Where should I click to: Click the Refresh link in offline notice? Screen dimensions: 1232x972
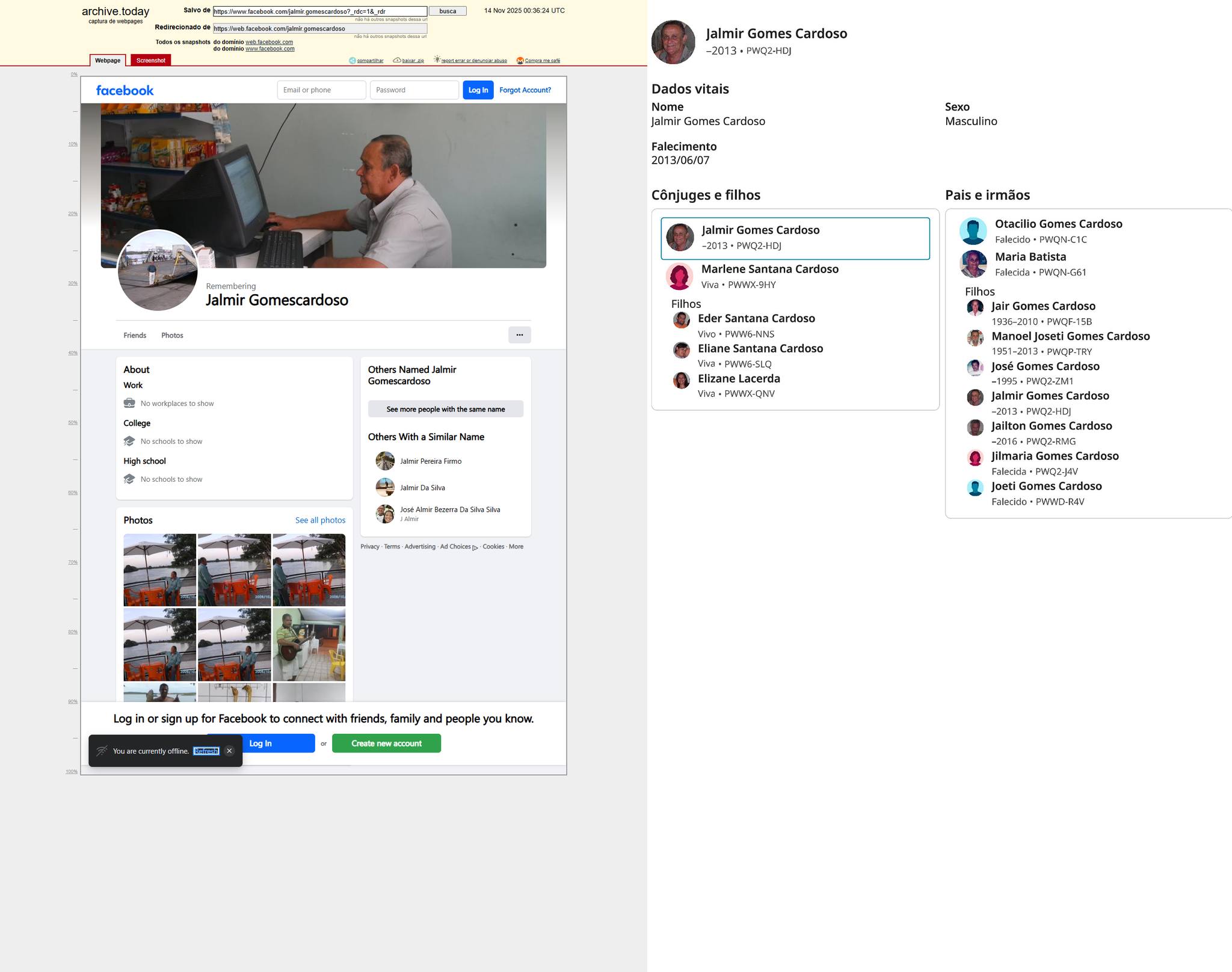206,751
